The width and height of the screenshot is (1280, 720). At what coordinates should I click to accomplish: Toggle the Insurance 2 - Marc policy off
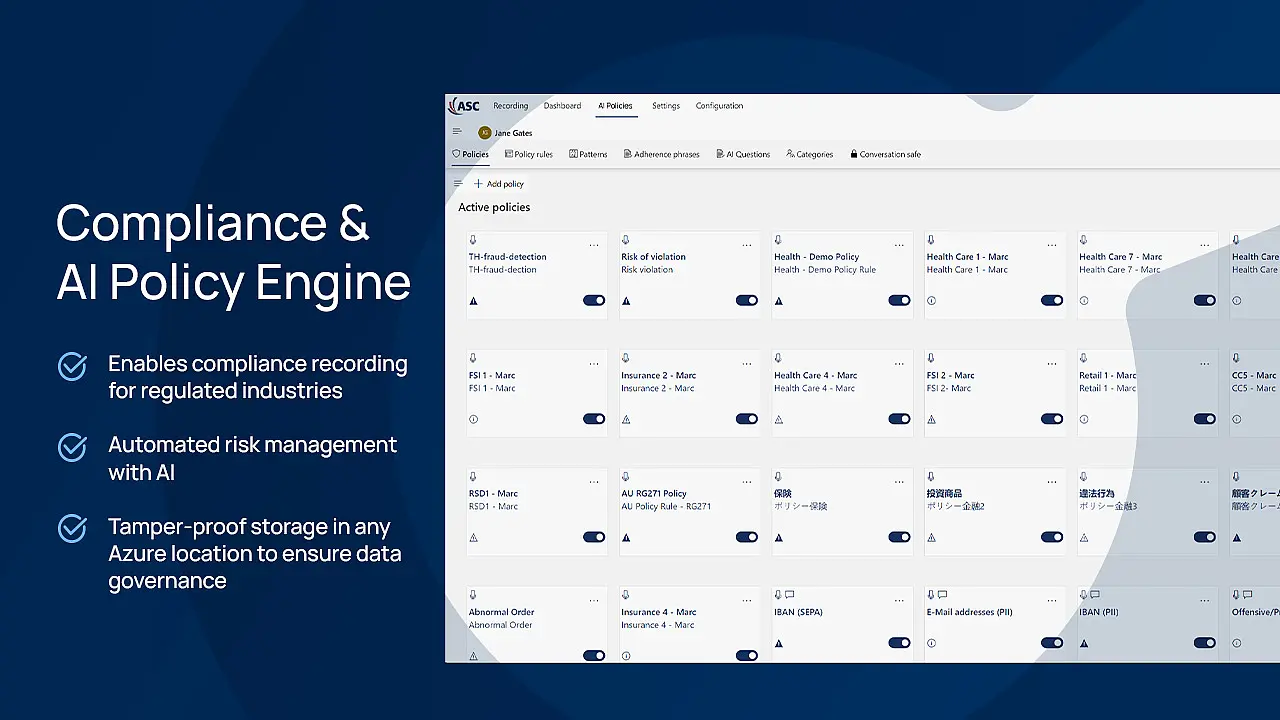pos(747,419)
